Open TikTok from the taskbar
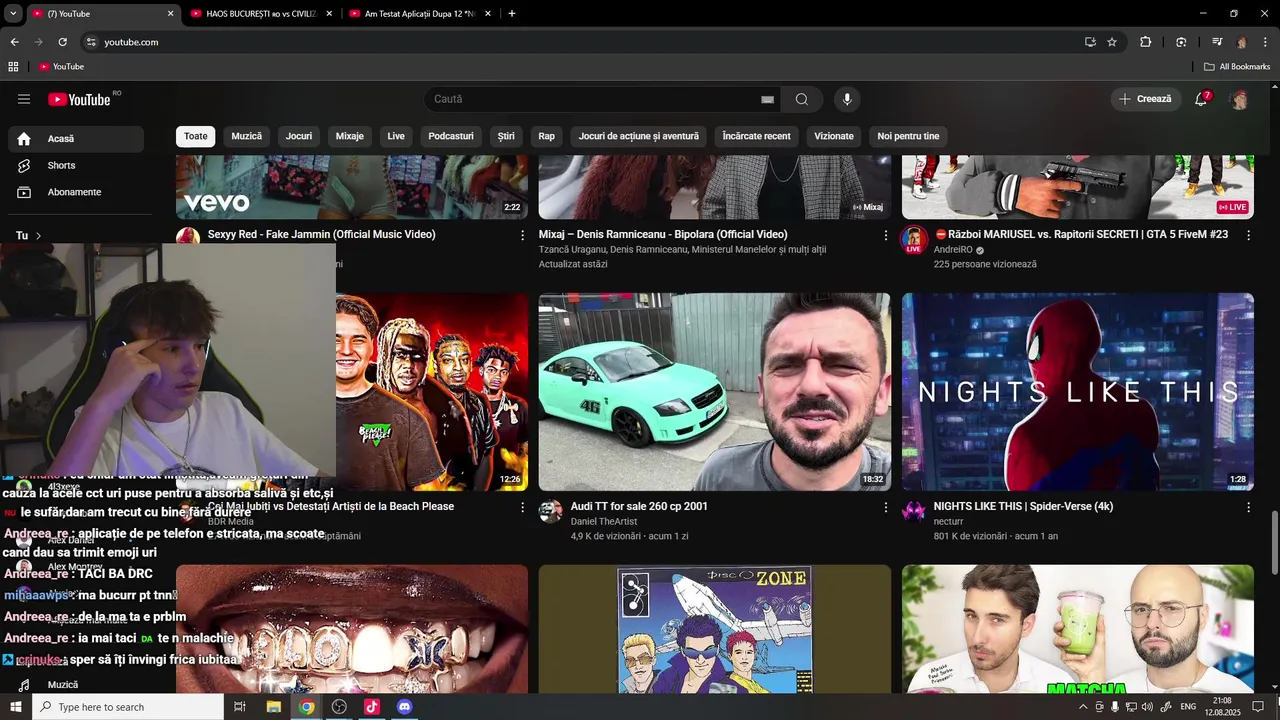Screen dimensions: 1280x720 pyautogui.click(x=371, y=707)
